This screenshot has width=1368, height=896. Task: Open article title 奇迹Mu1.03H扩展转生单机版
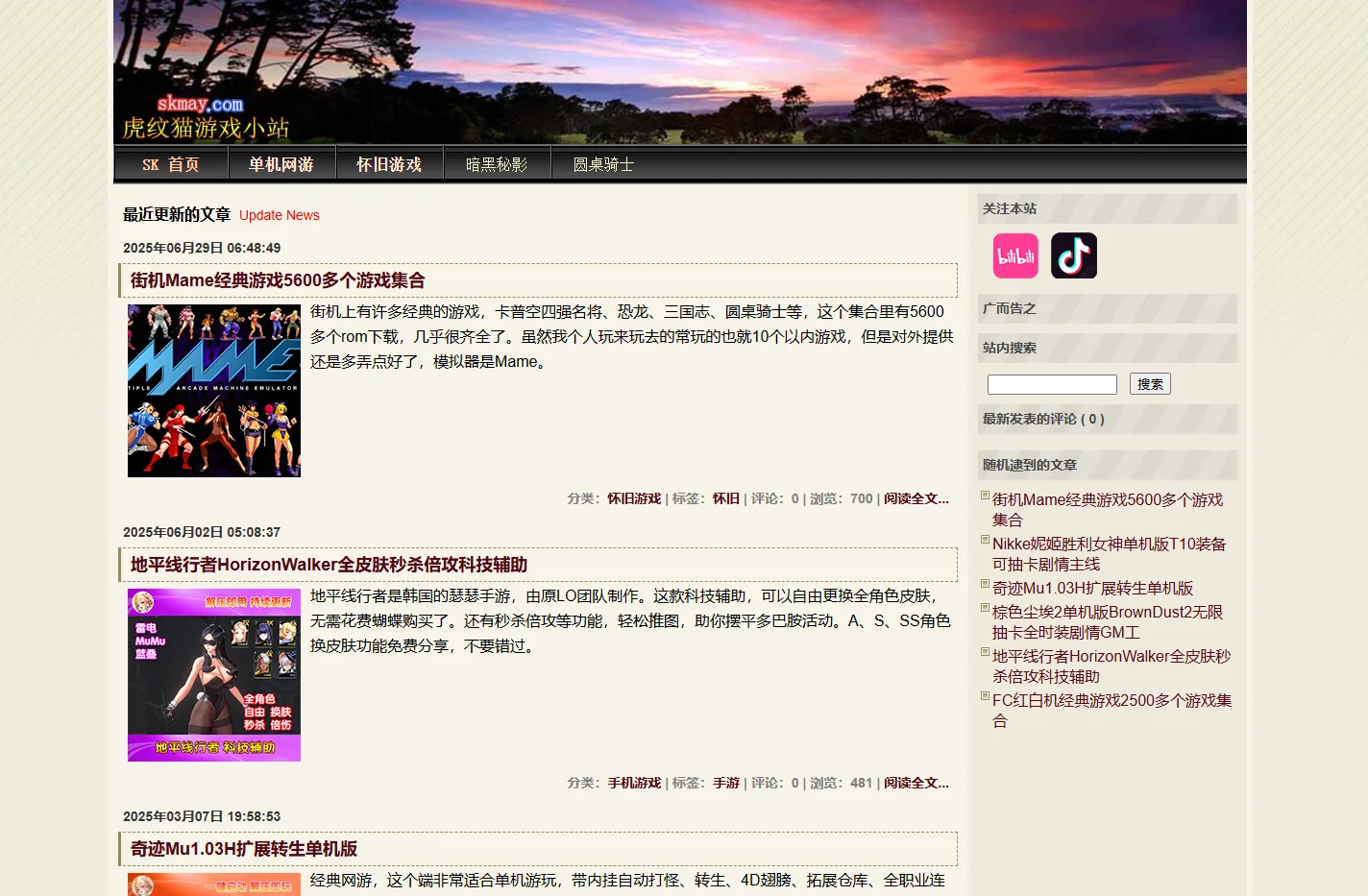coord(244,849)
